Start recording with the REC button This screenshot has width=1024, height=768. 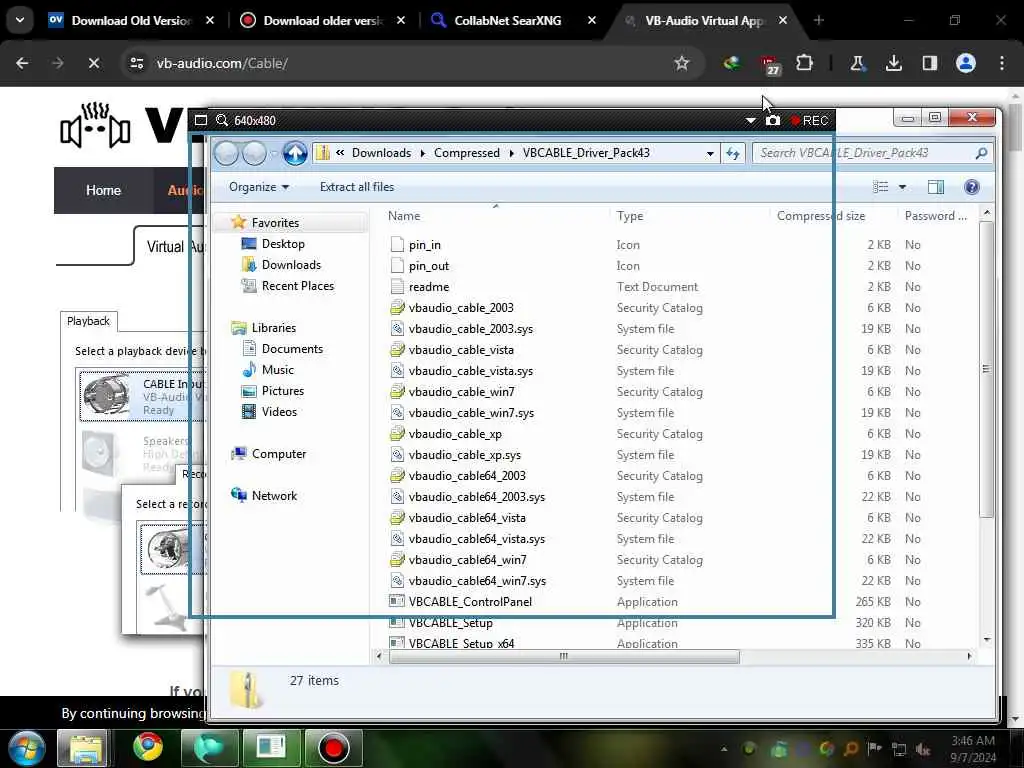(809, 121)
